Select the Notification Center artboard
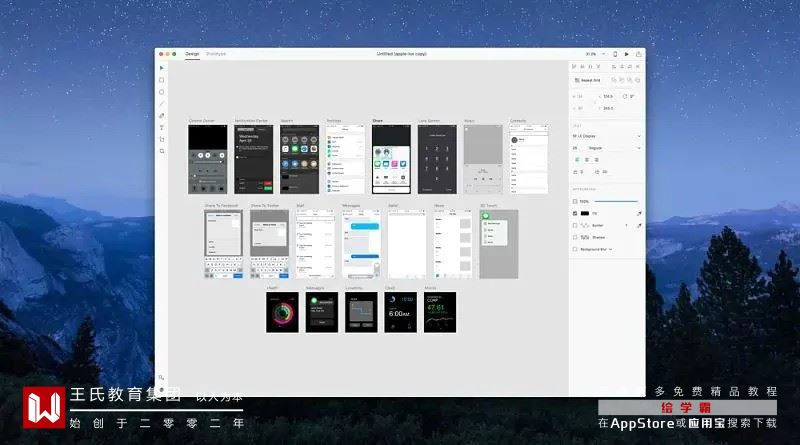This screenshot has height=445, width=800. (x=254, y=159)
